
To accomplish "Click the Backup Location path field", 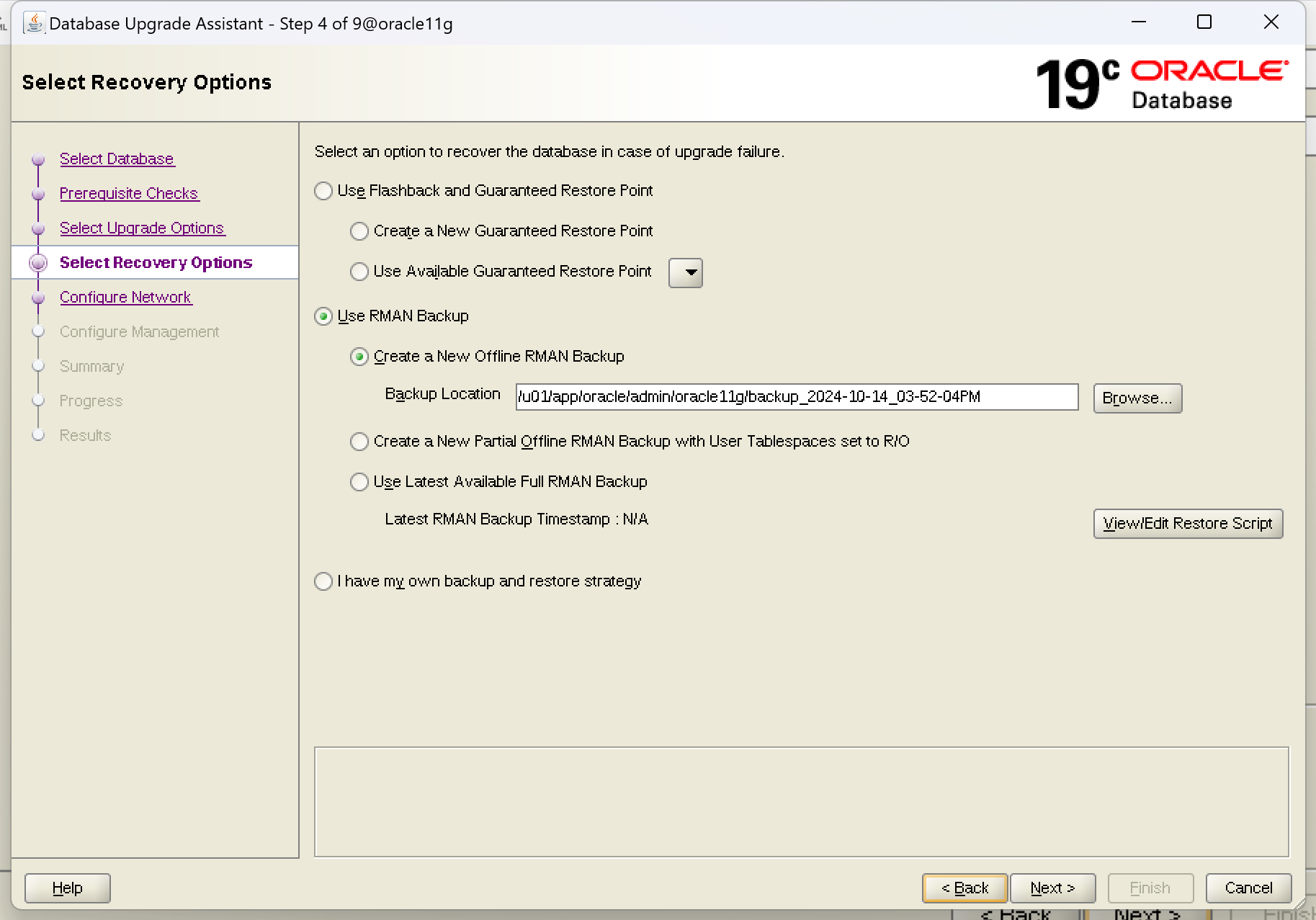I will pos(797,397).
